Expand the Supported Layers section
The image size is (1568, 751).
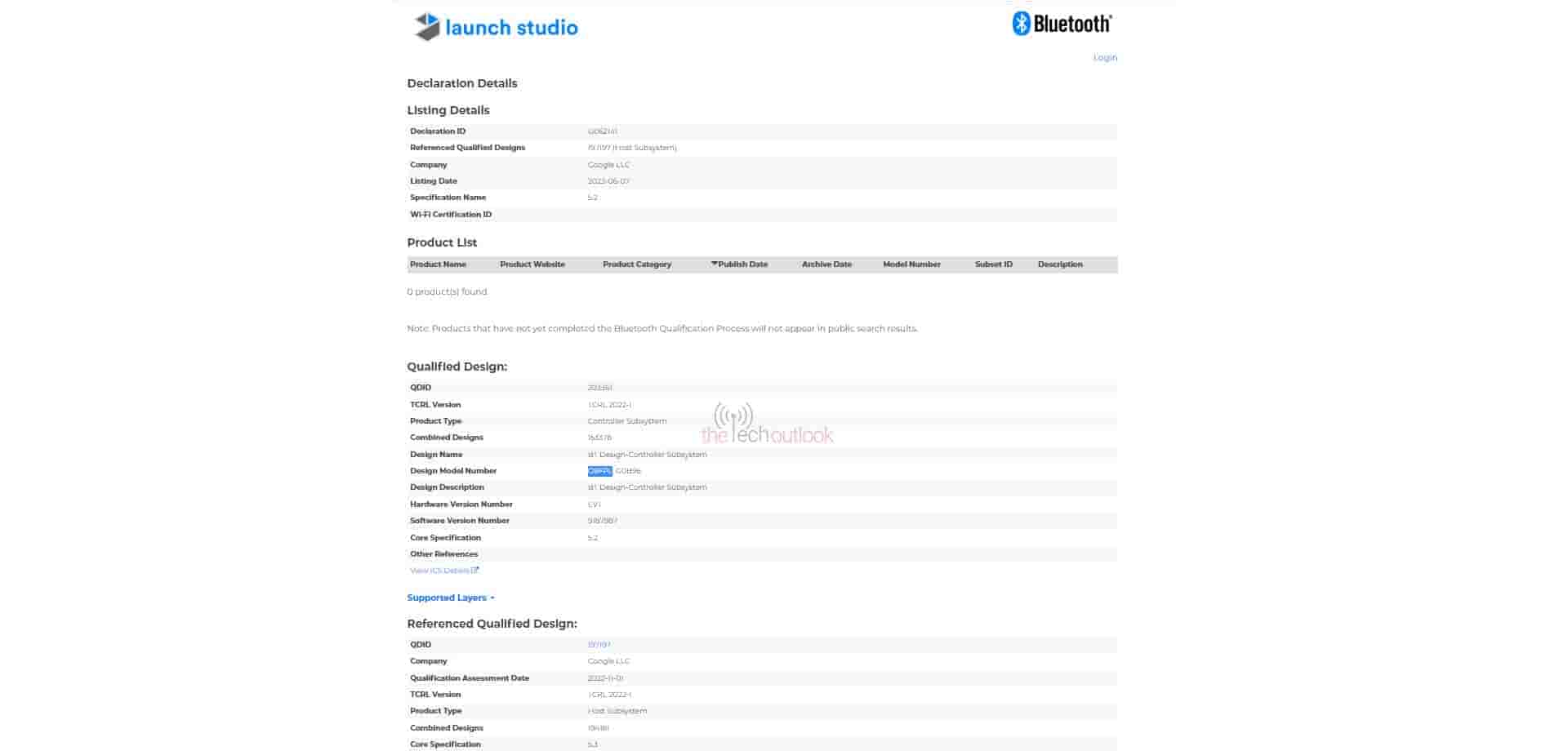pos(451,598)
